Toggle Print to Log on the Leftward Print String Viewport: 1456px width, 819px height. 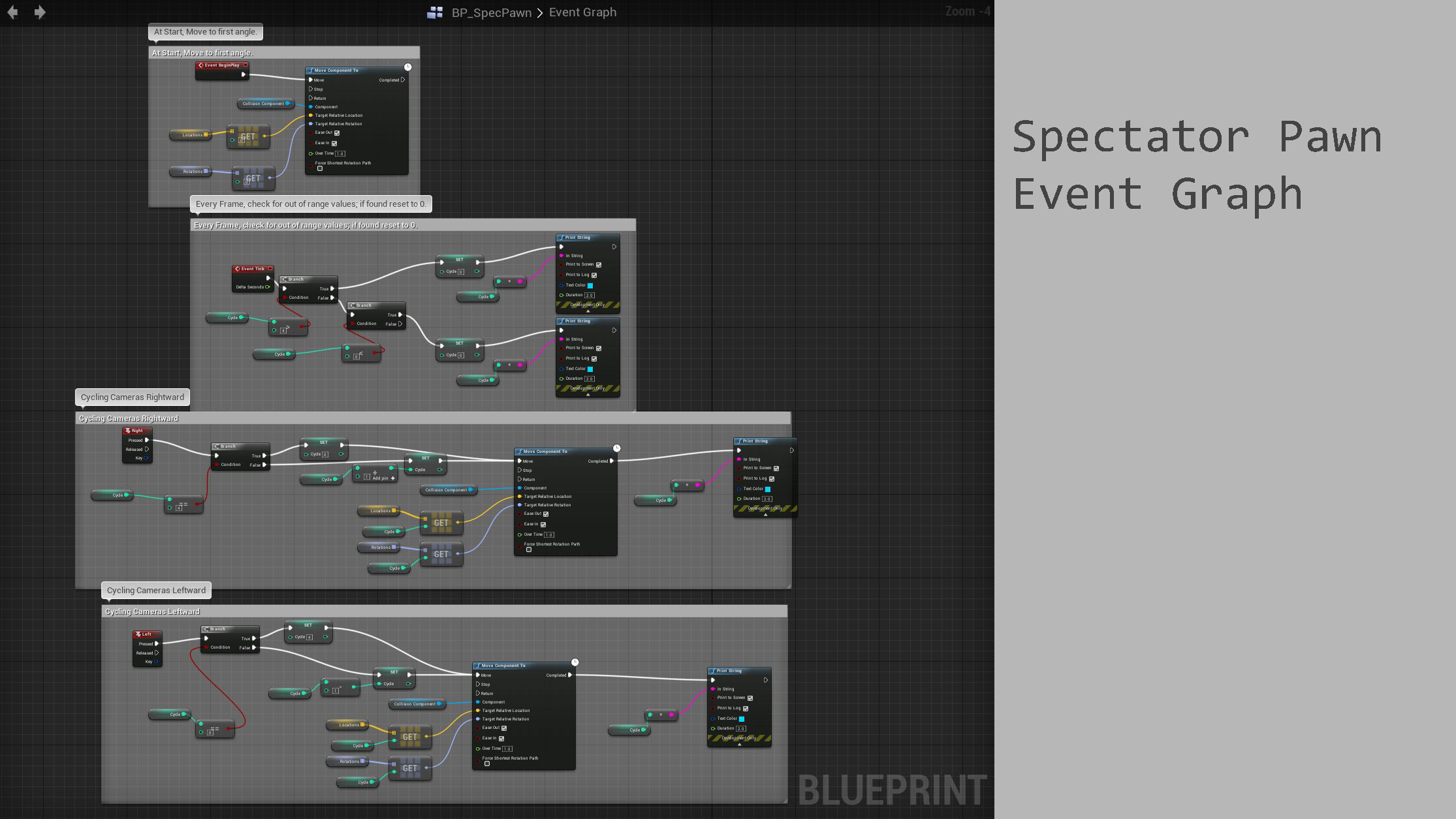(746, 709)
